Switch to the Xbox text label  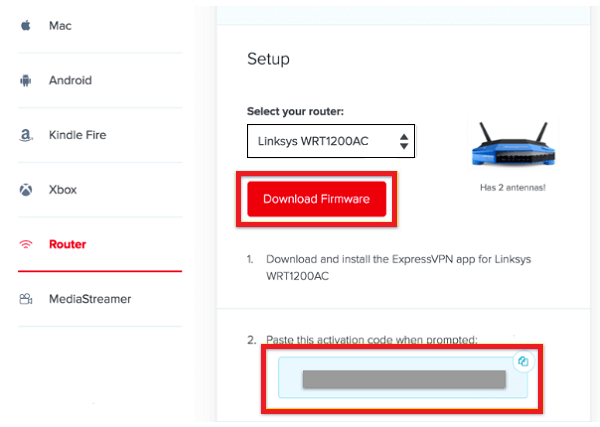pos(62,189)
